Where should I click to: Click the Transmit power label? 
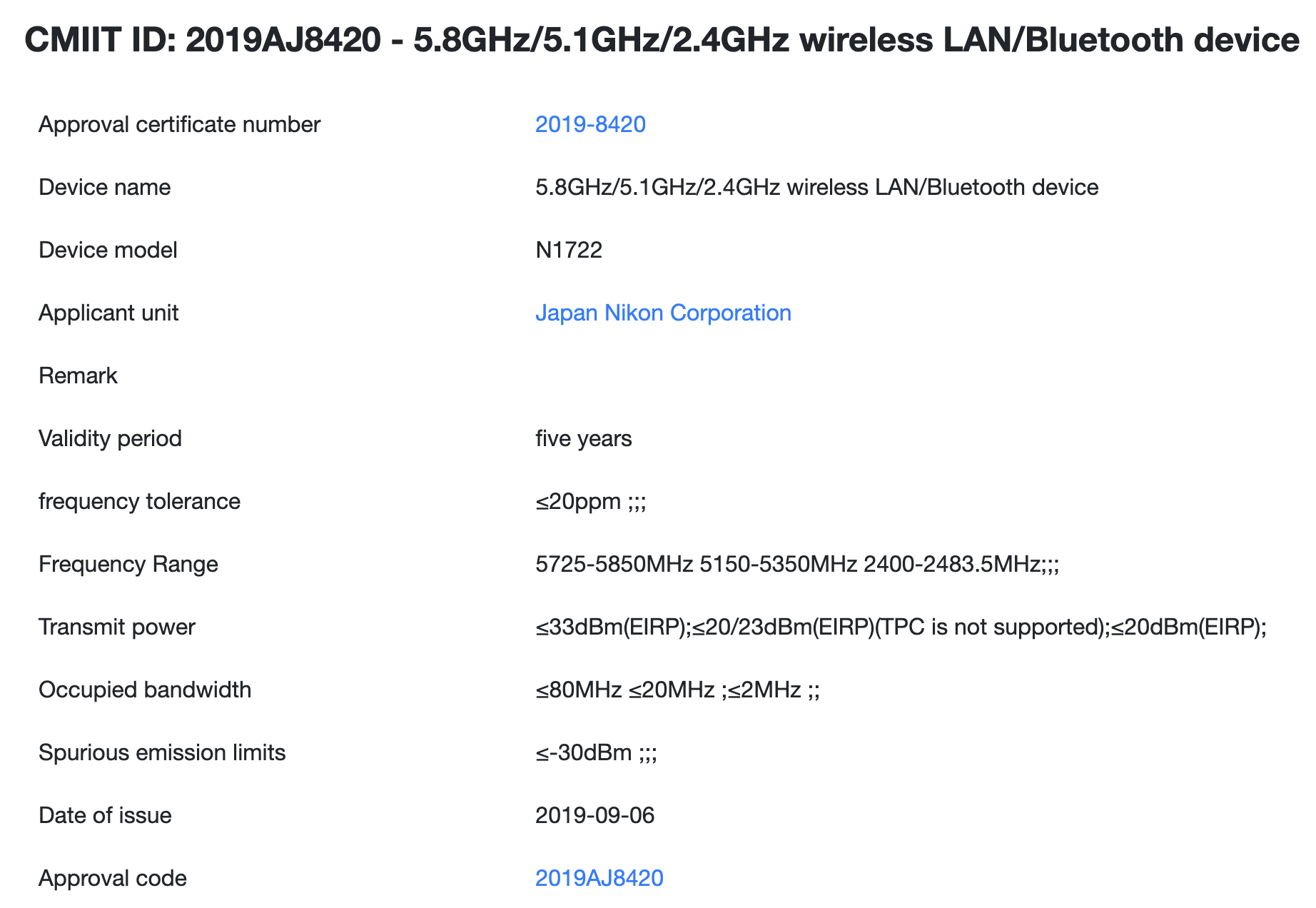[116, 627]
